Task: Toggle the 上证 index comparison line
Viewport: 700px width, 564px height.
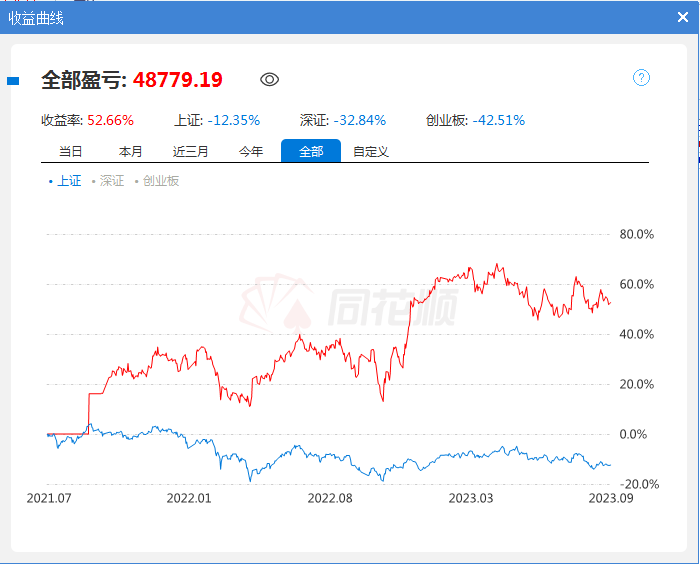Action: click(65, 181)
